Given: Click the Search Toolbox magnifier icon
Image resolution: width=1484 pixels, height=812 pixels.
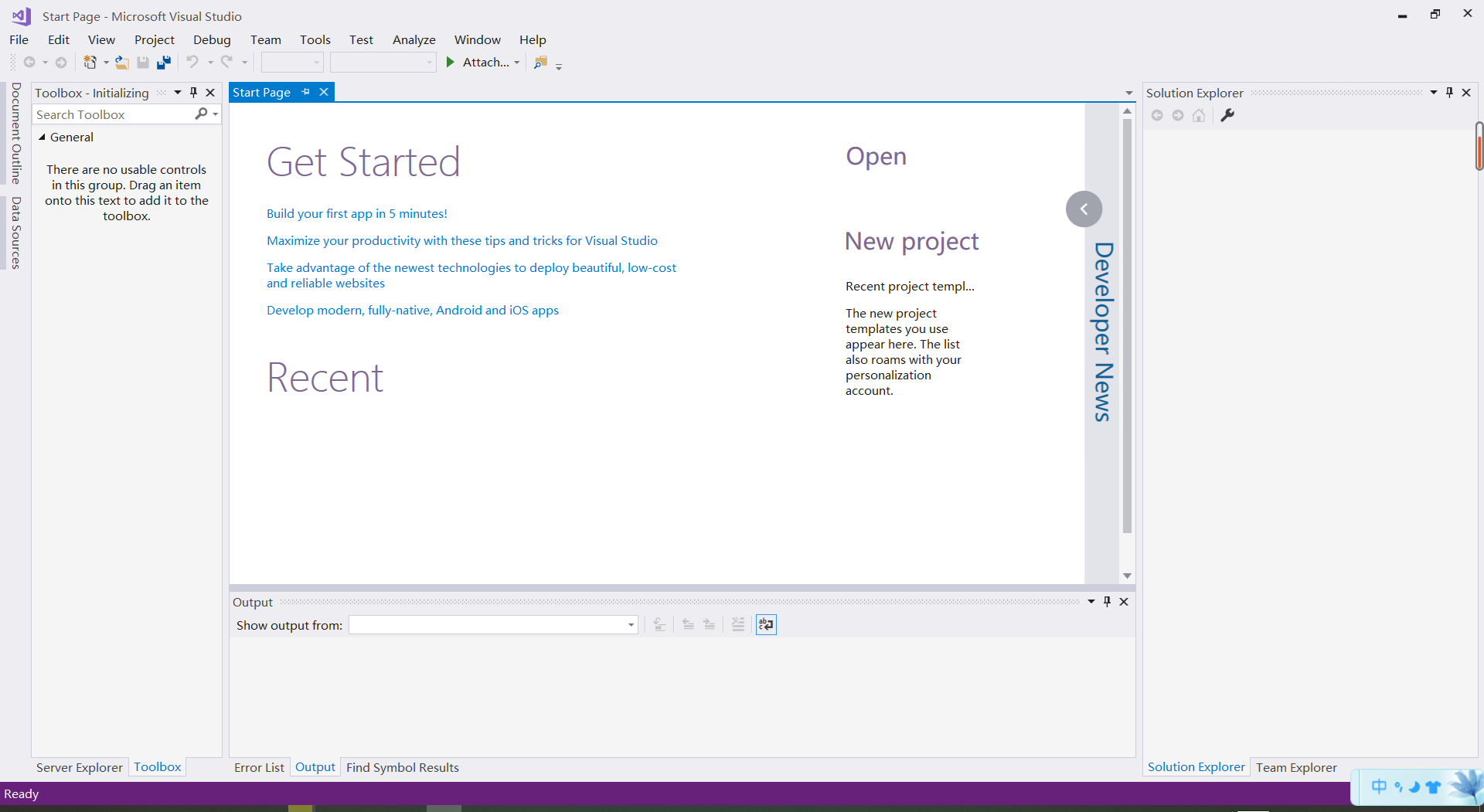Looking at the screenshot, I should [x=201, y=114].
